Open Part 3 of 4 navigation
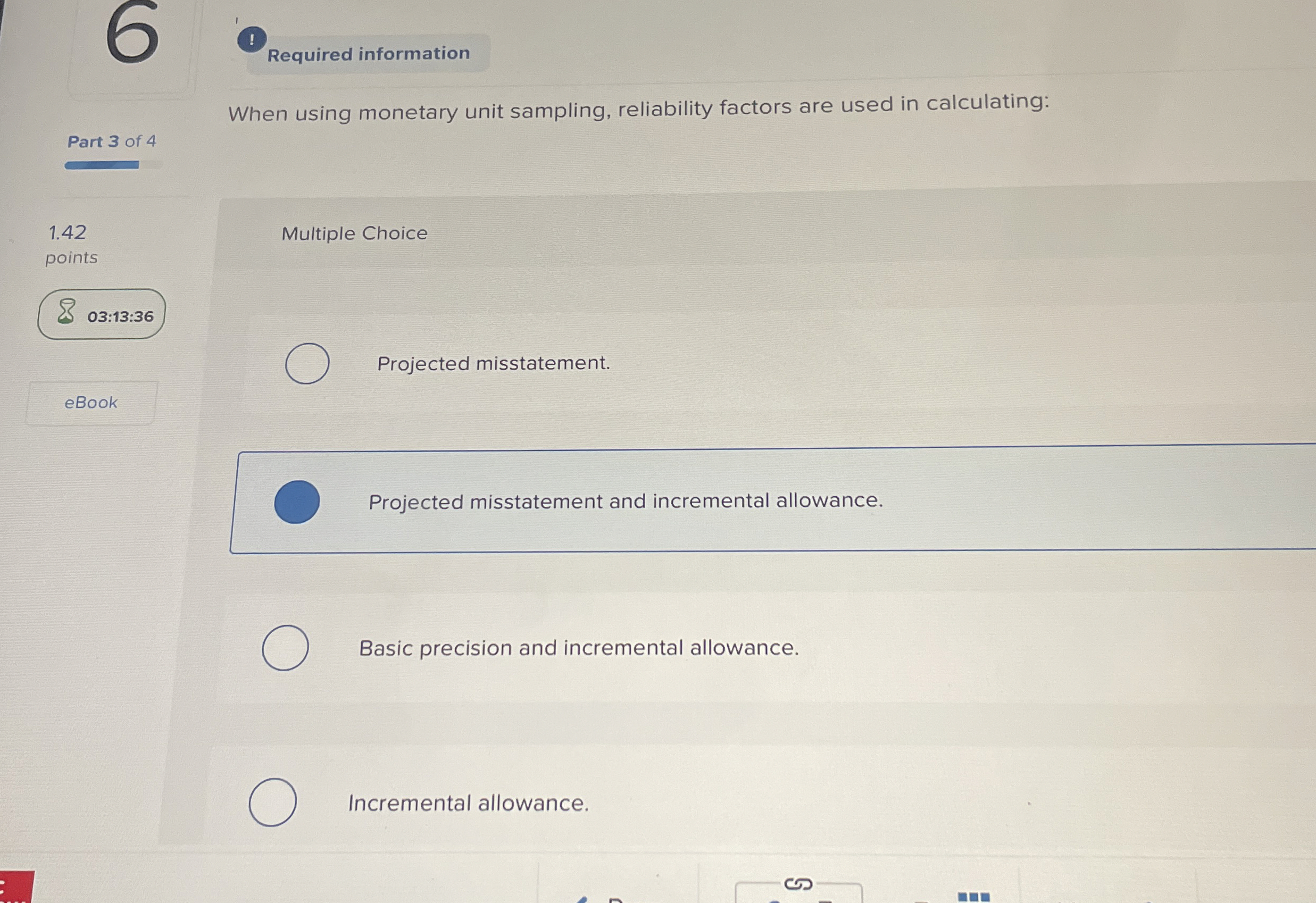 click(113, 141)
